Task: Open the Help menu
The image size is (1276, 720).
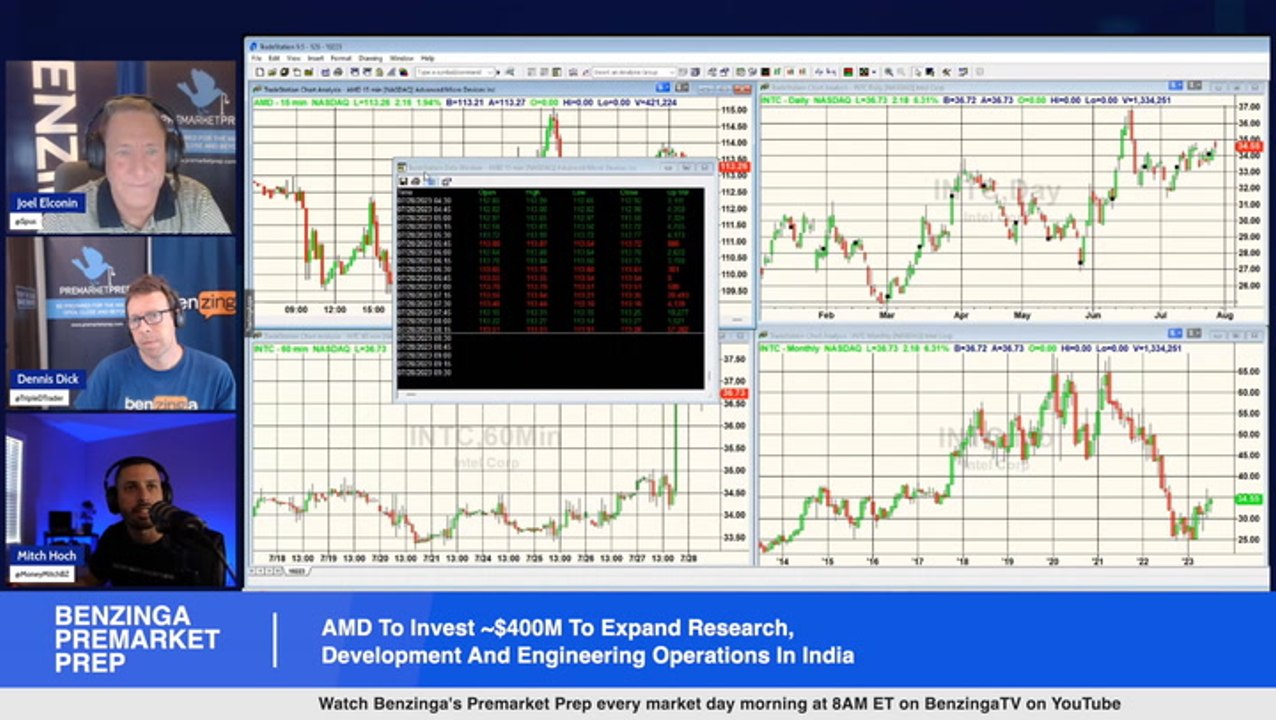Action: [x=428, y=58]
